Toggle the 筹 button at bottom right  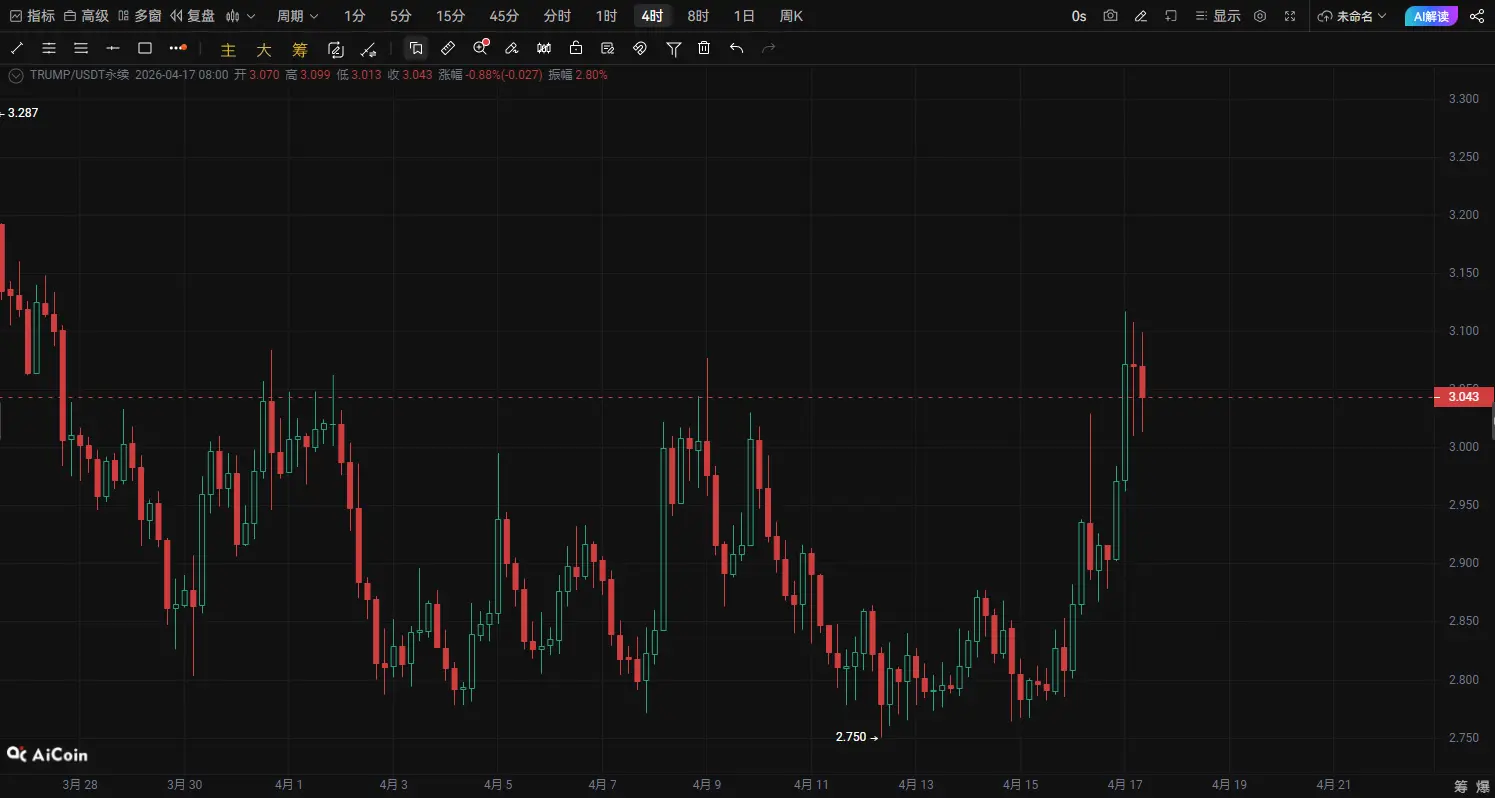click(1461, 785)
